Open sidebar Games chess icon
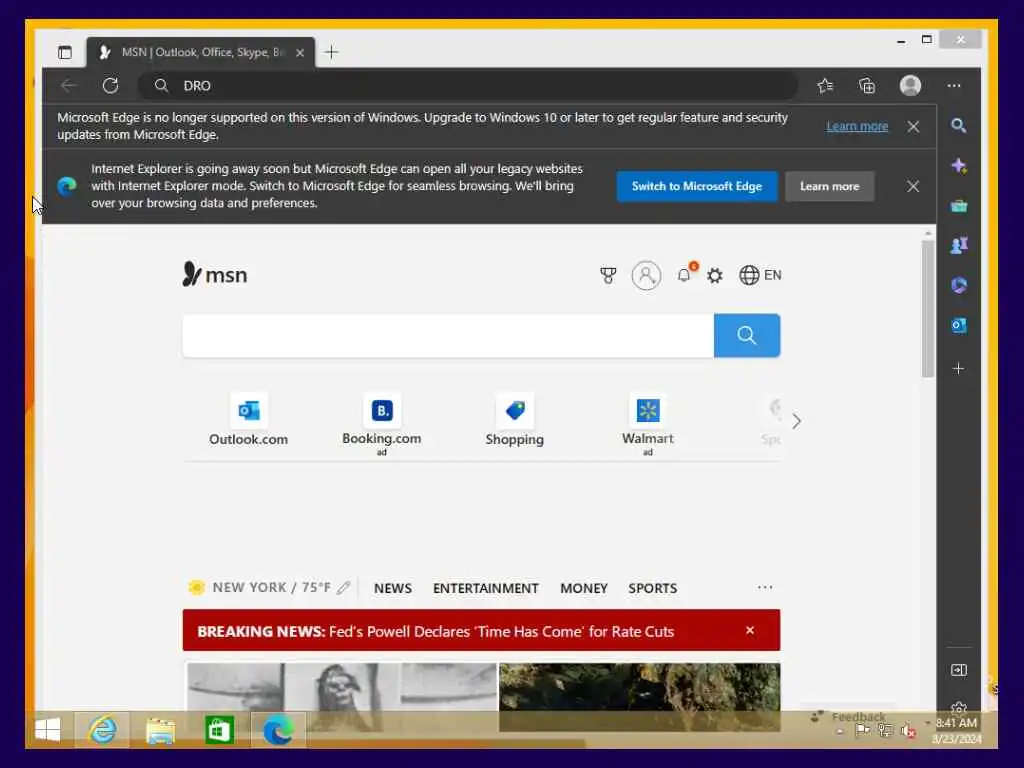The width and height of the screenshot is (1024, 768). click(959, 246)
